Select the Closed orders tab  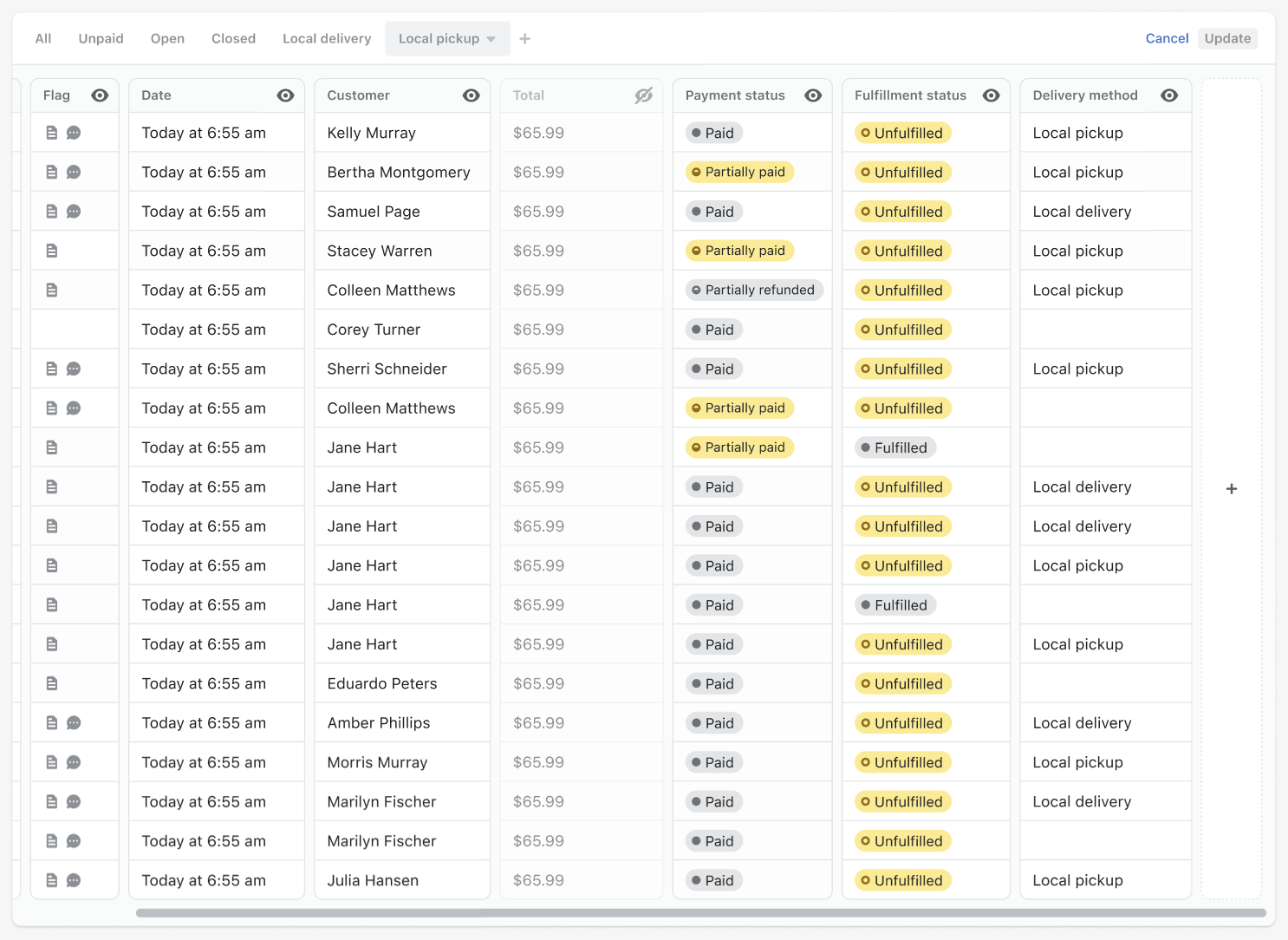pyautogui.click(x=233, y=38)
